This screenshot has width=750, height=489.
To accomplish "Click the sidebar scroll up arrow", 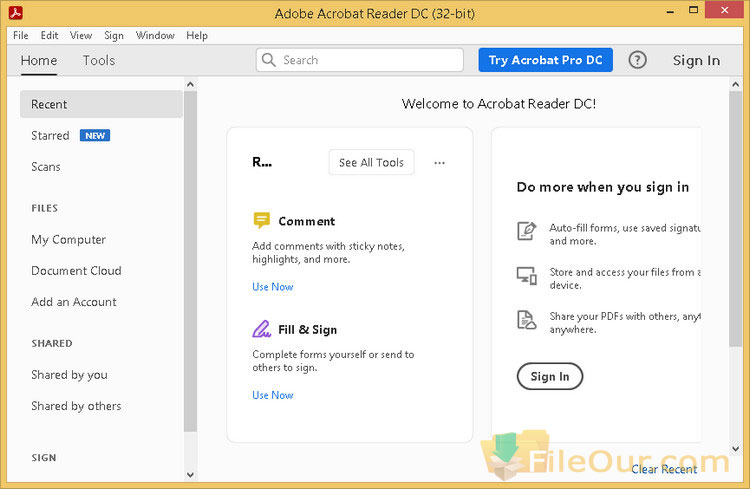I will click(190, 85).
